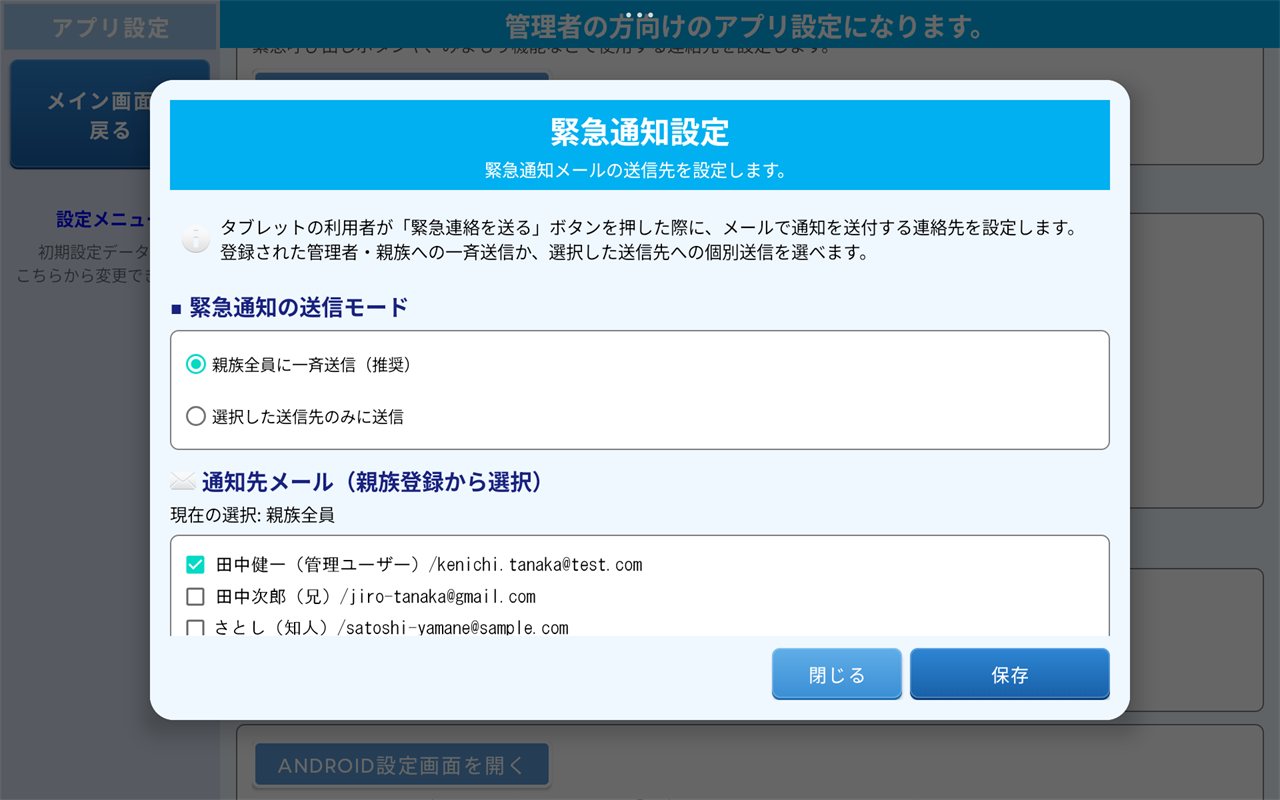Screen dimensions: 1280x800
Task: Check 田中次郎（兄） recipient checkbox
Action: coord(196,597)
